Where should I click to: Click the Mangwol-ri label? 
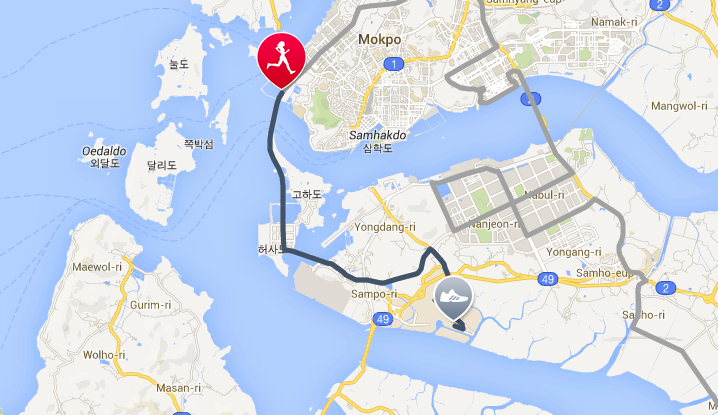point(679,106)
